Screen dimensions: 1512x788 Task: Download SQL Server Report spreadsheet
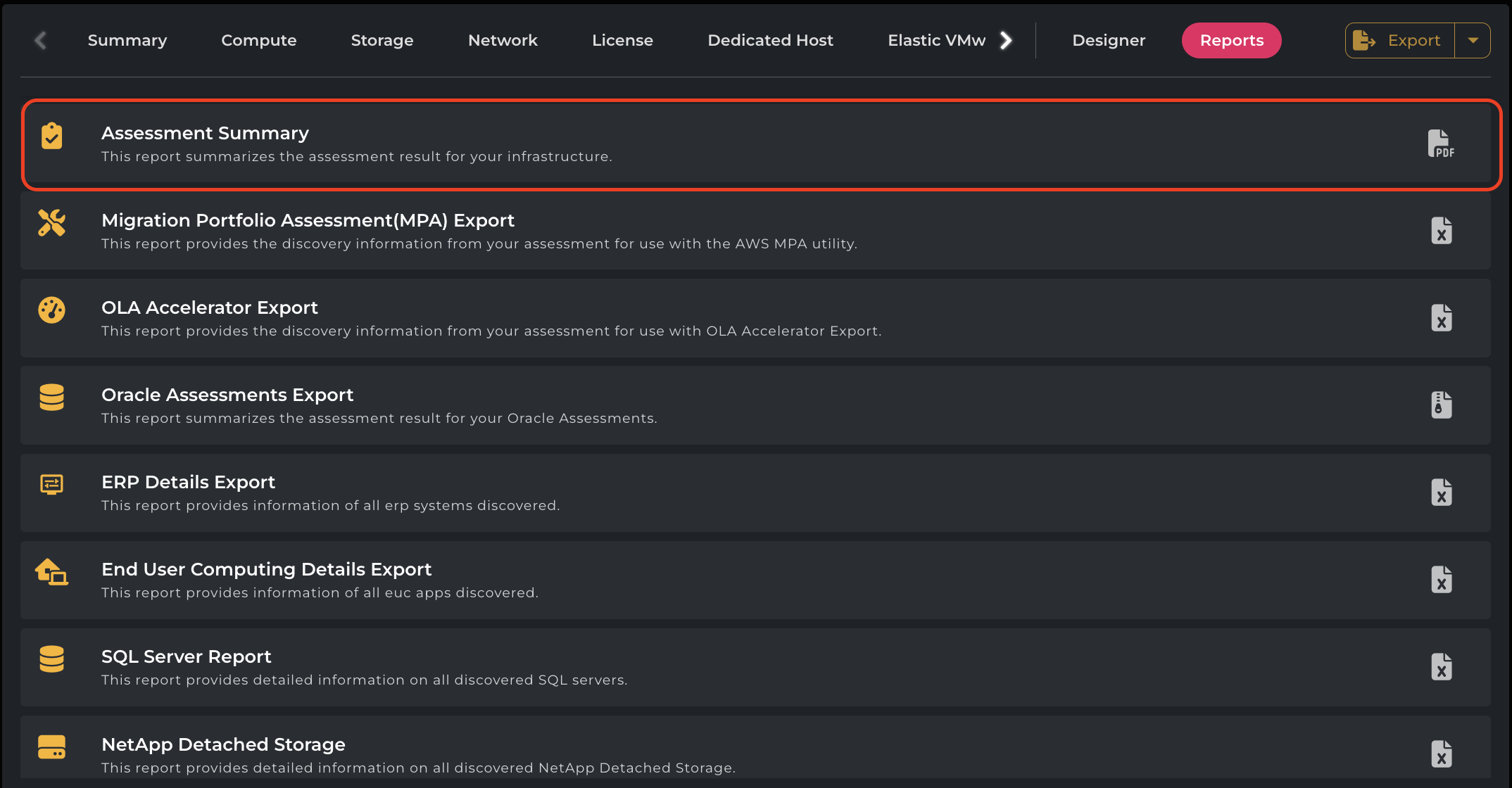pos(1441,667)
